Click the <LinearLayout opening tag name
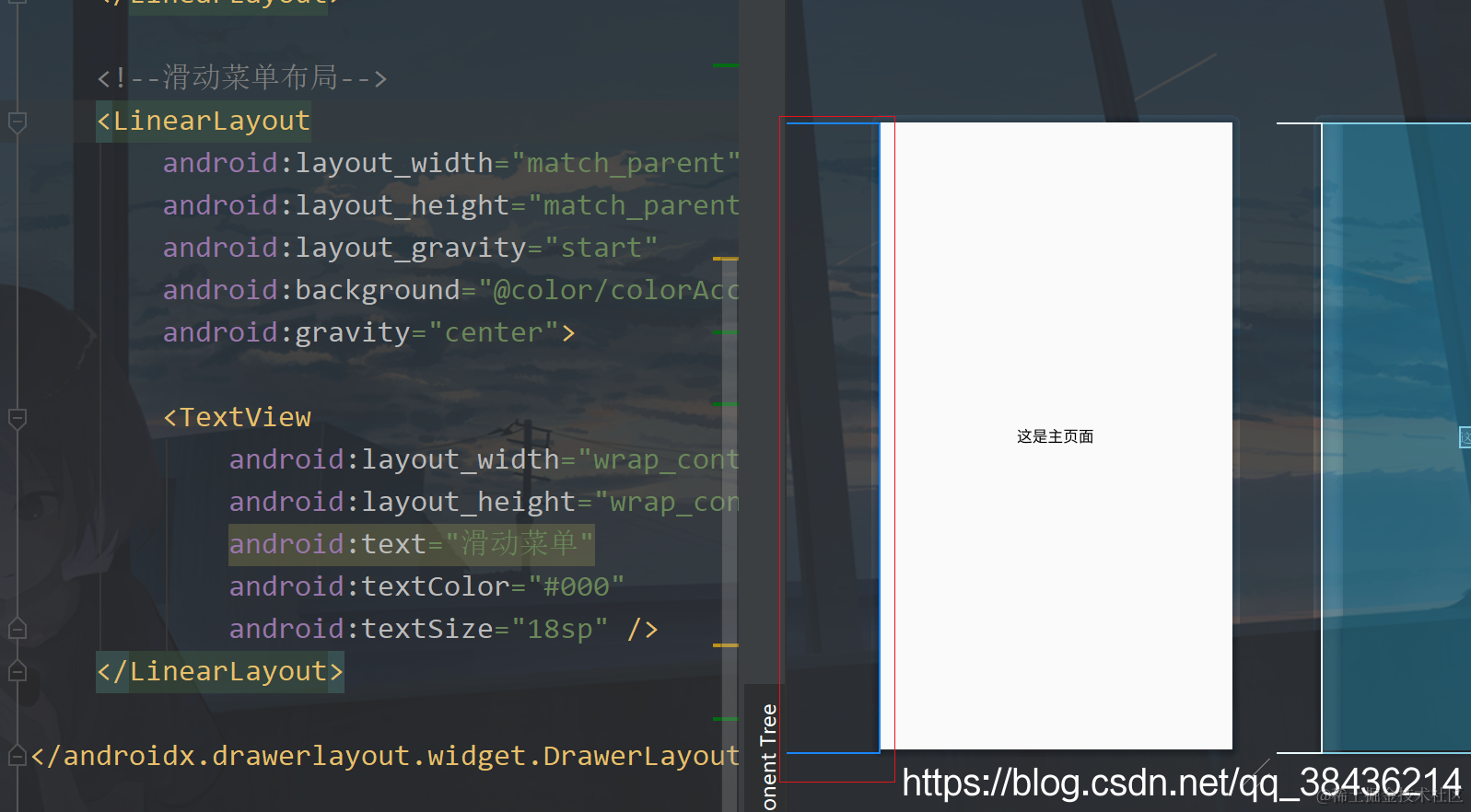Viewport: 1471px width, 812px height. pyautogui.click(x=211, y=121)
